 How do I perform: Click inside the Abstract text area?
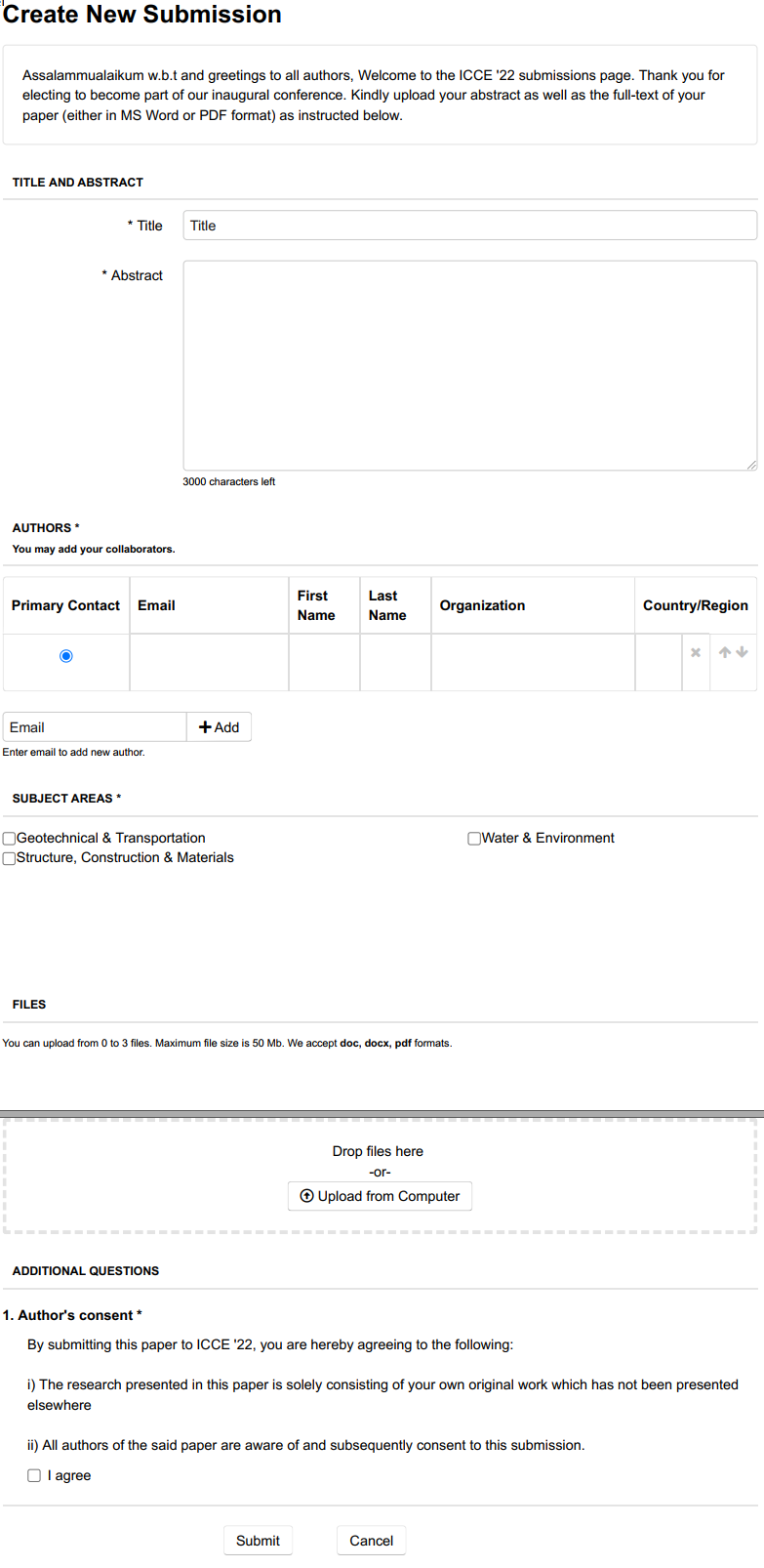coord(469,365)
